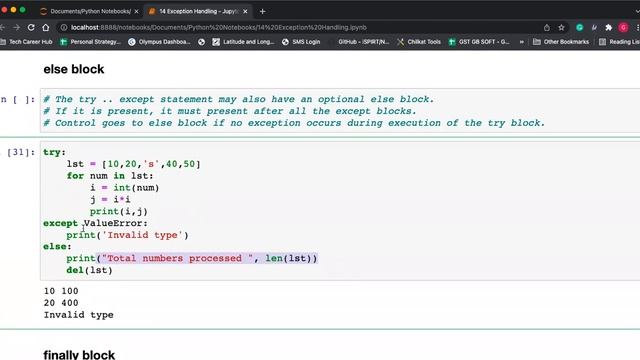Click the lst = [10,20,'s',40,50] line
This screenshot has height=360, width=640.
(x=133, y=164)
